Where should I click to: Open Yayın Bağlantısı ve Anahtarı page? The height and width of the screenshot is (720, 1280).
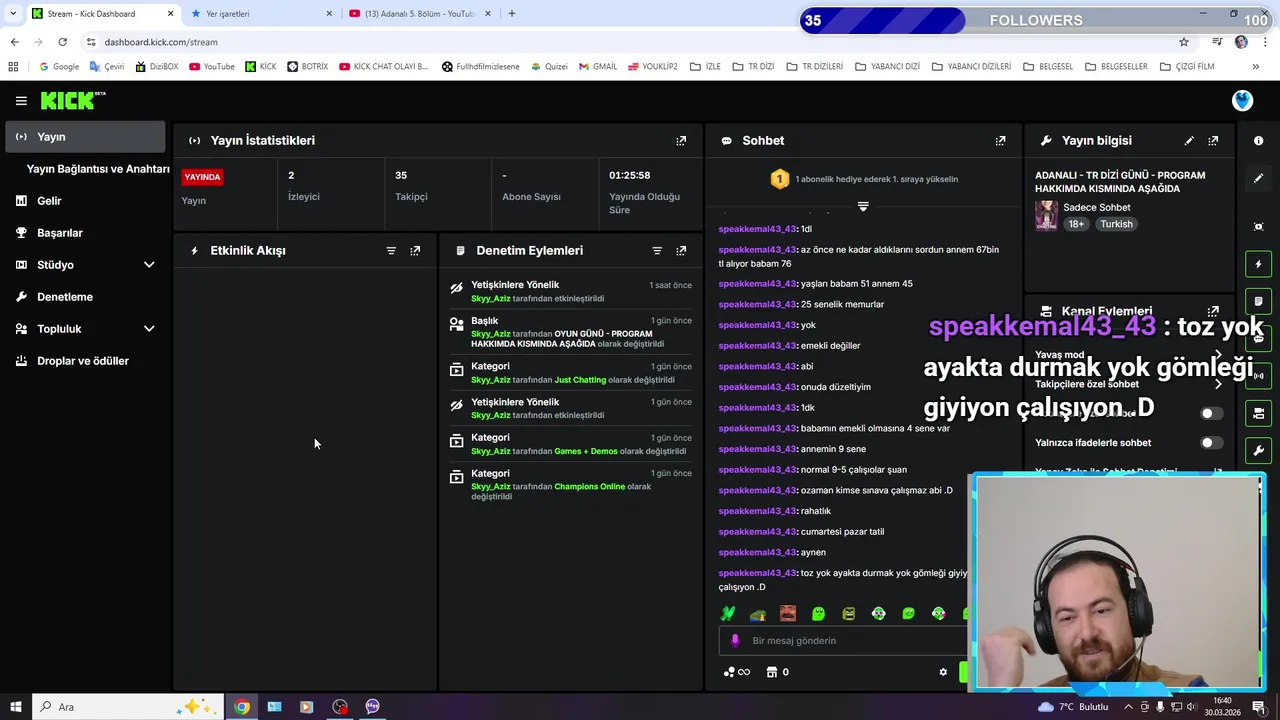[98, 169]
